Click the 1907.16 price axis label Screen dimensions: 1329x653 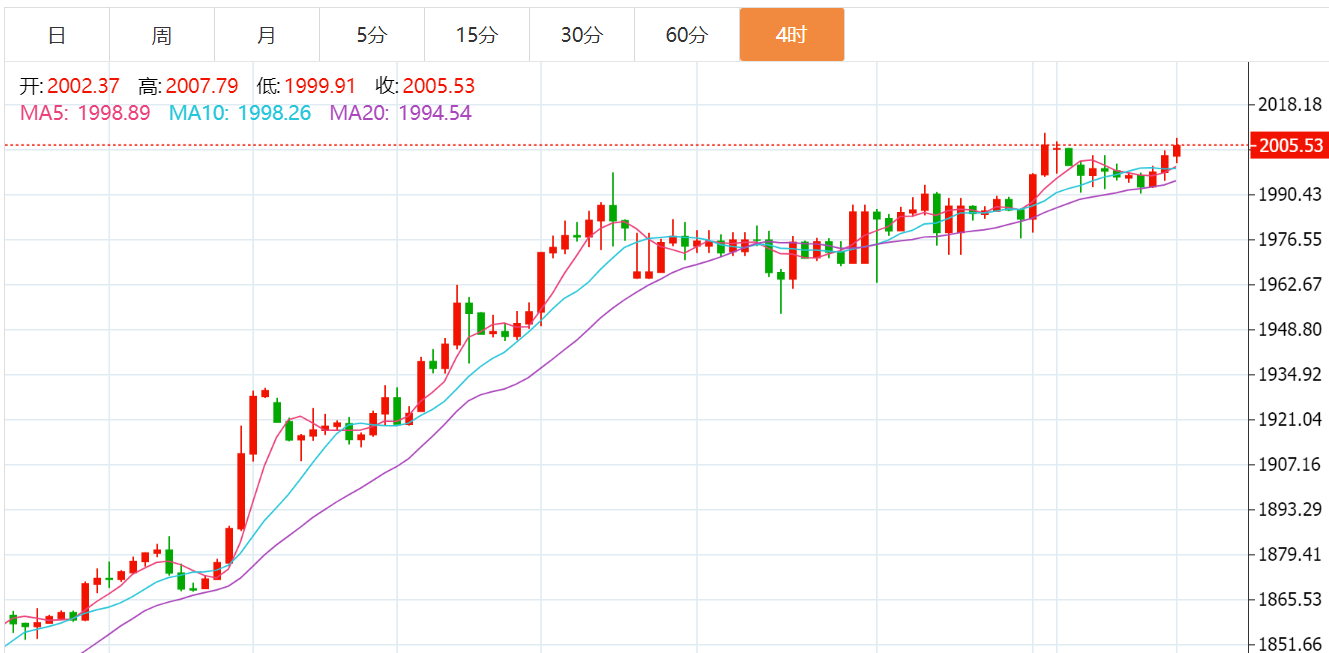pos(1291,465)
